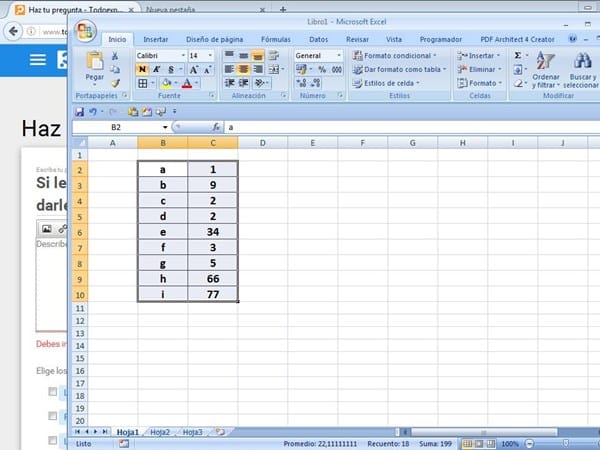This screenshot has height=450, width=600.
Task: Click merge and center icon
Action: (x=274, y=69)
